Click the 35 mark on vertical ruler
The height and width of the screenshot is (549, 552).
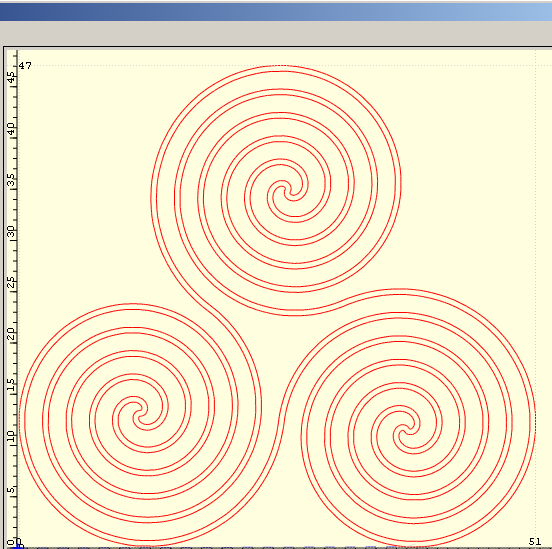pos(12,180)
